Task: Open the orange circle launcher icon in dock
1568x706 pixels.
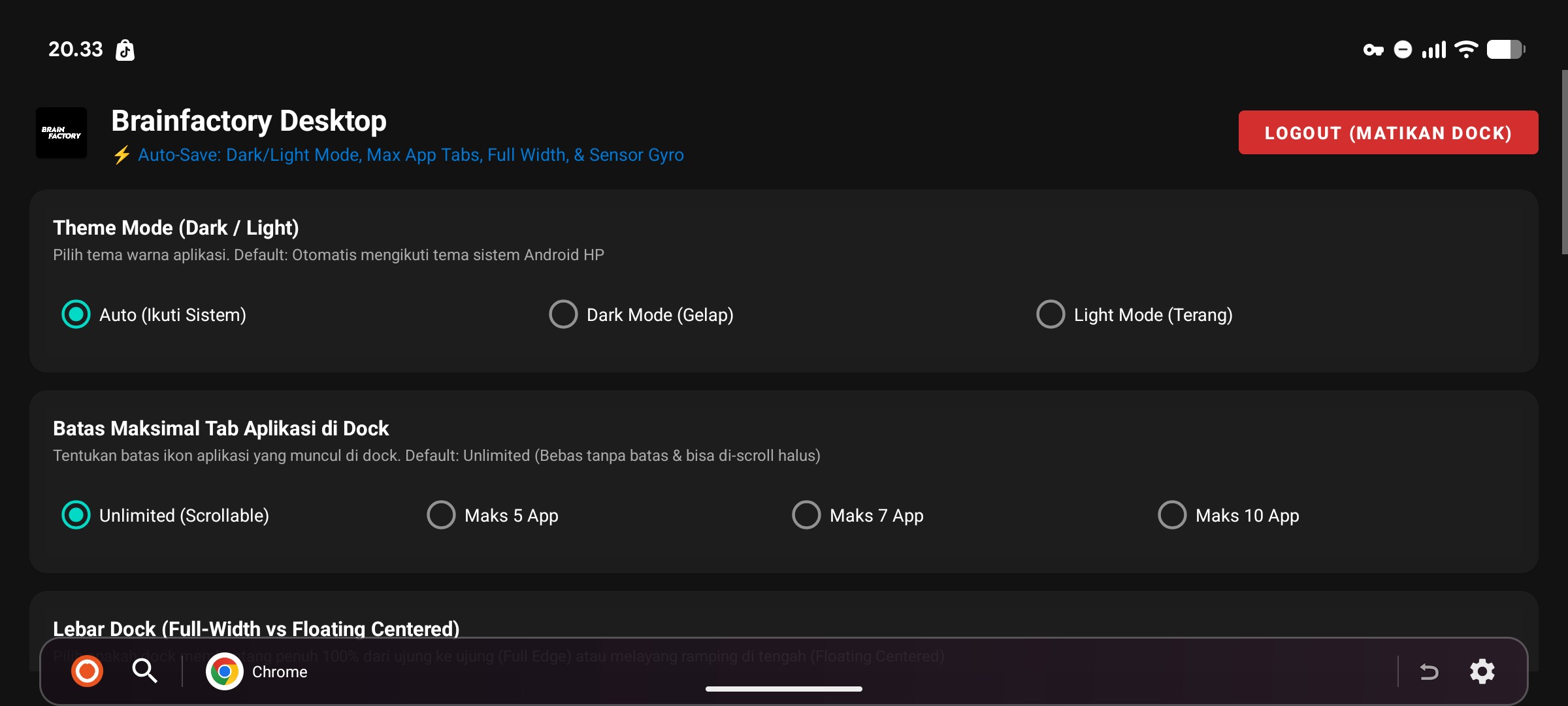Action: coord(87,671)
